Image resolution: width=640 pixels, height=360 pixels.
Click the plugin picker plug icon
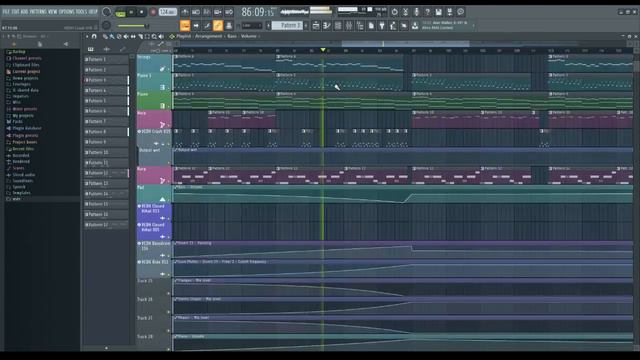(382, 26)
